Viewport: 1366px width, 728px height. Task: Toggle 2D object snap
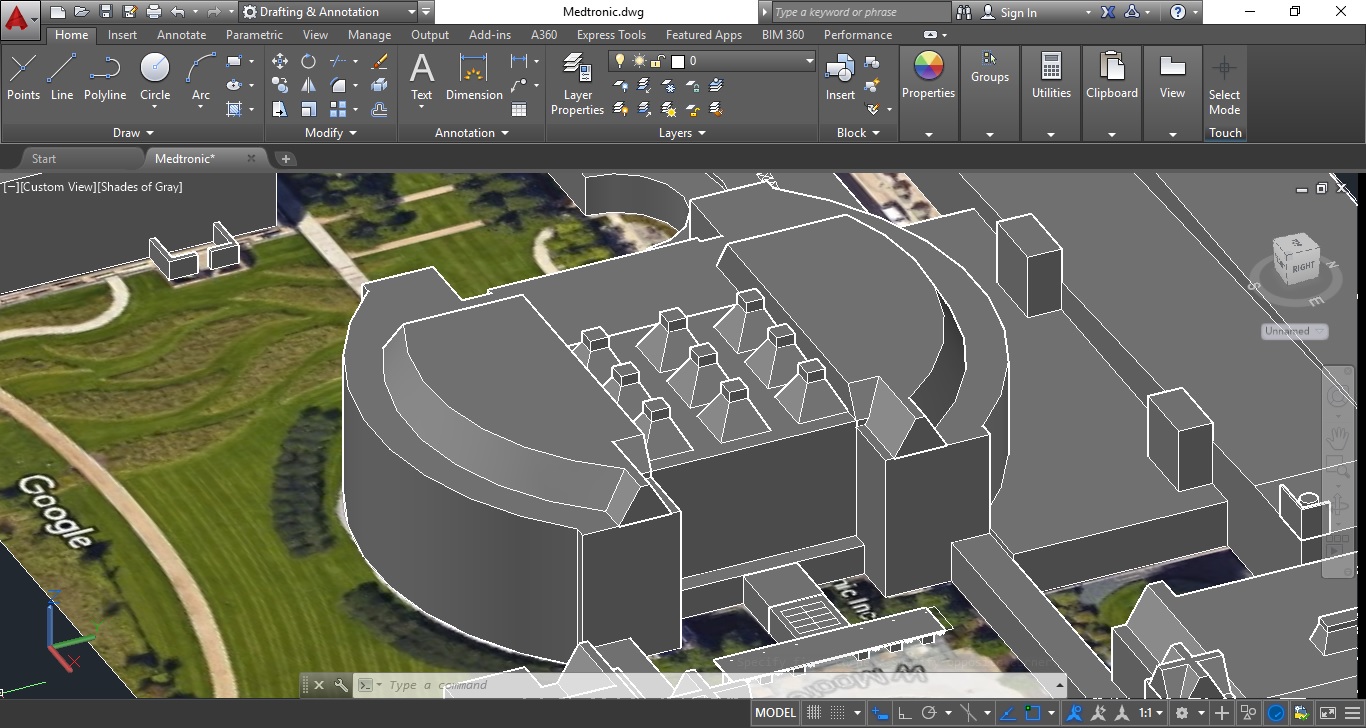1033,713
